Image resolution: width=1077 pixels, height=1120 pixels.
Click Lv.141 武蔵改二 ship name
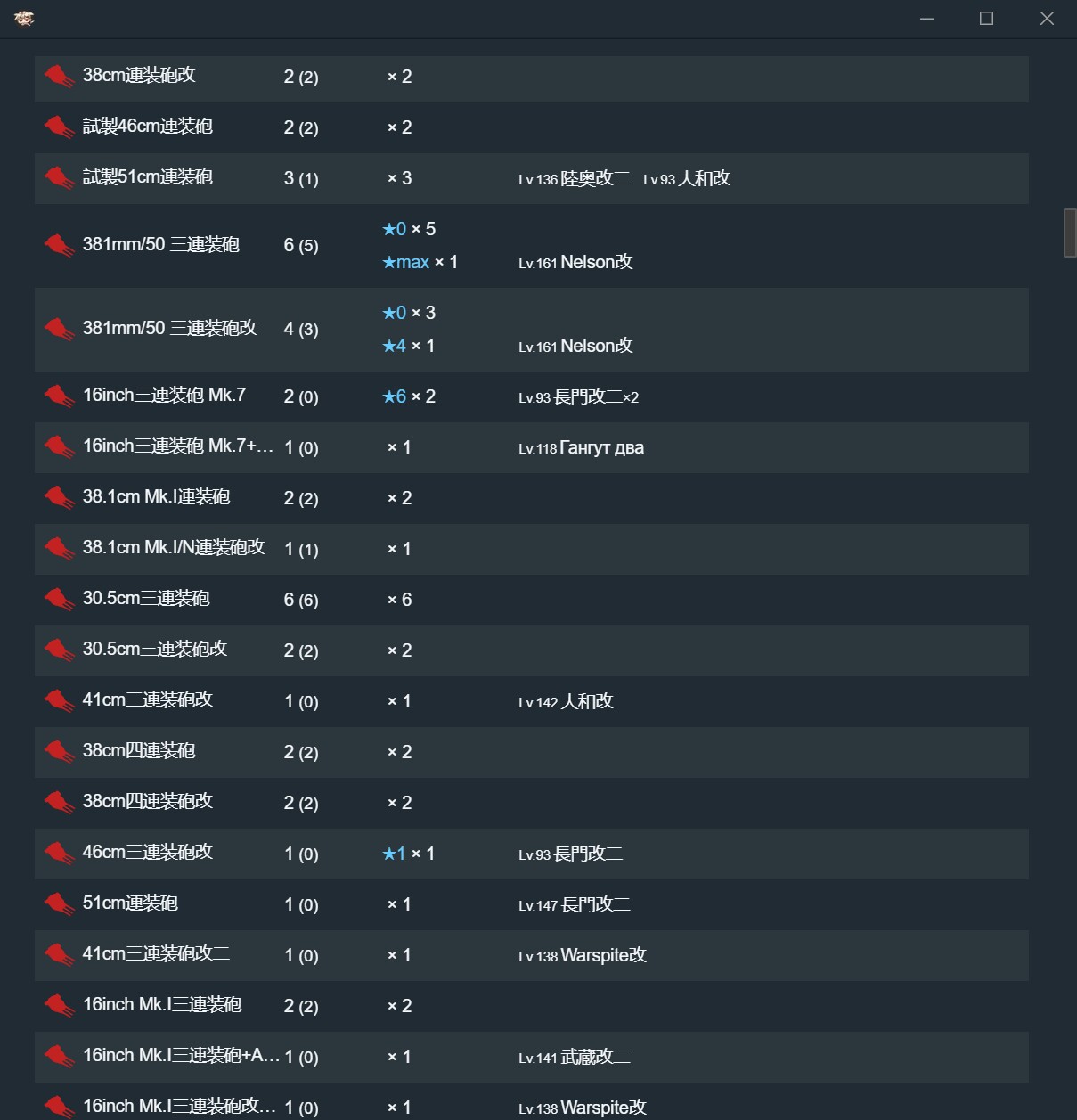[x=575, y=1057]
